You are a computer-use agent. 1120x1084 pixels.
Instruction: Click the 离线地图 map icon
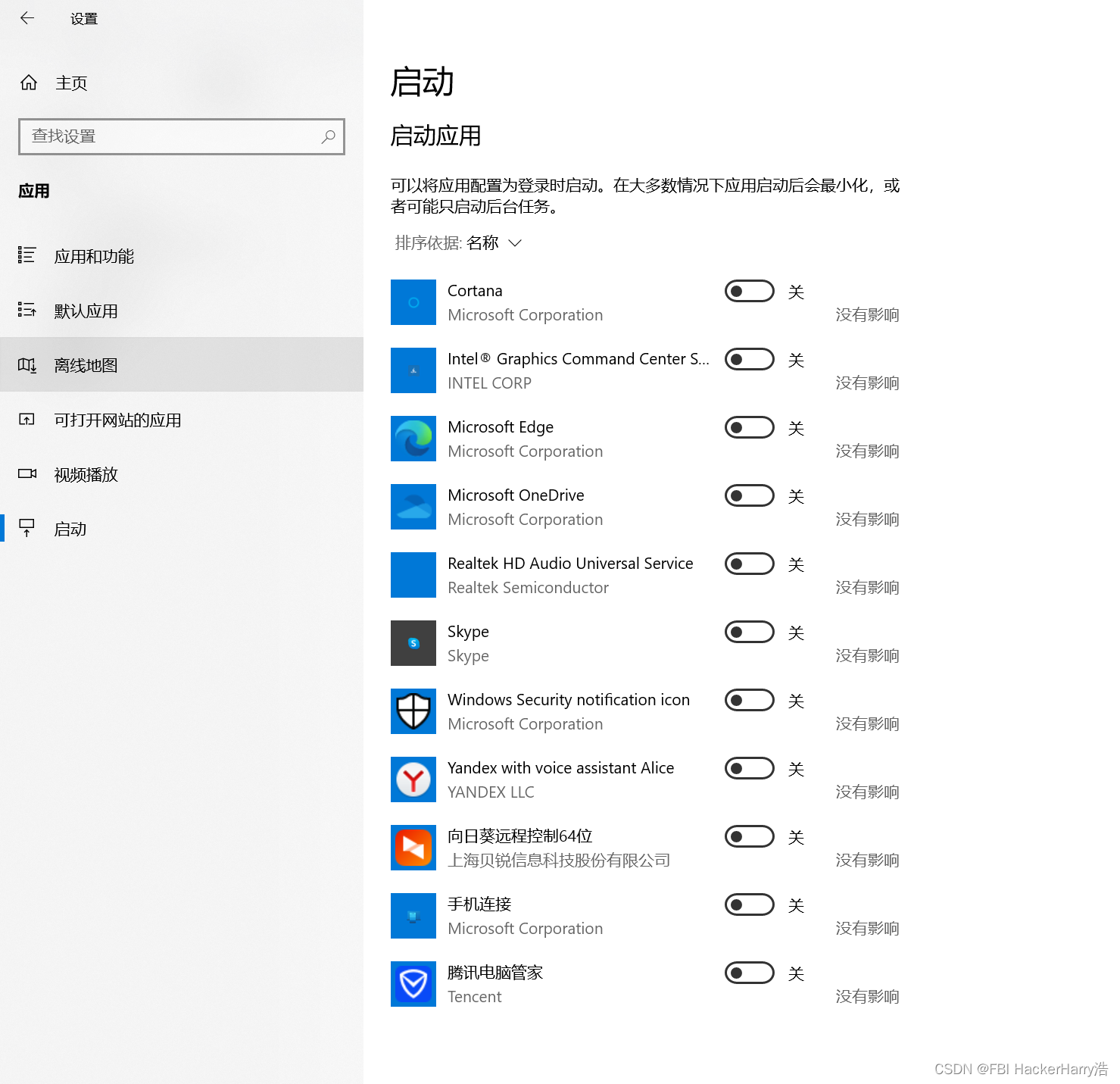[x=27, y=365]
